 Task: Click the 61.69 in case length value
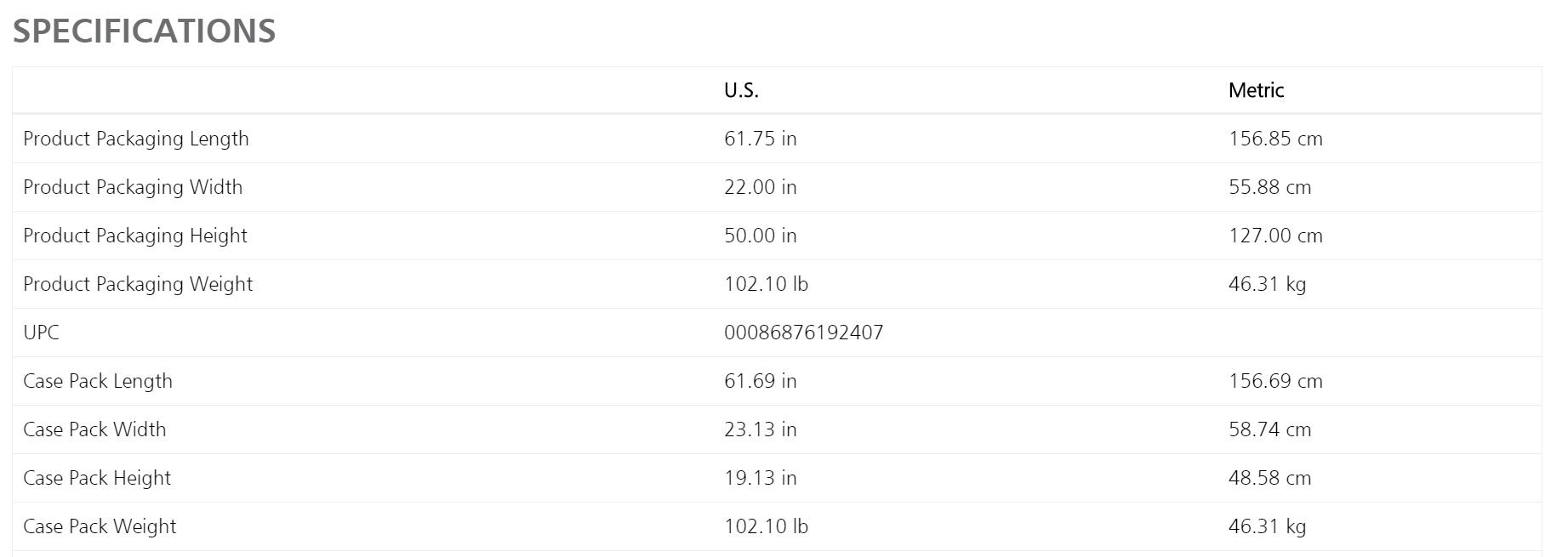tap(761, 381)
